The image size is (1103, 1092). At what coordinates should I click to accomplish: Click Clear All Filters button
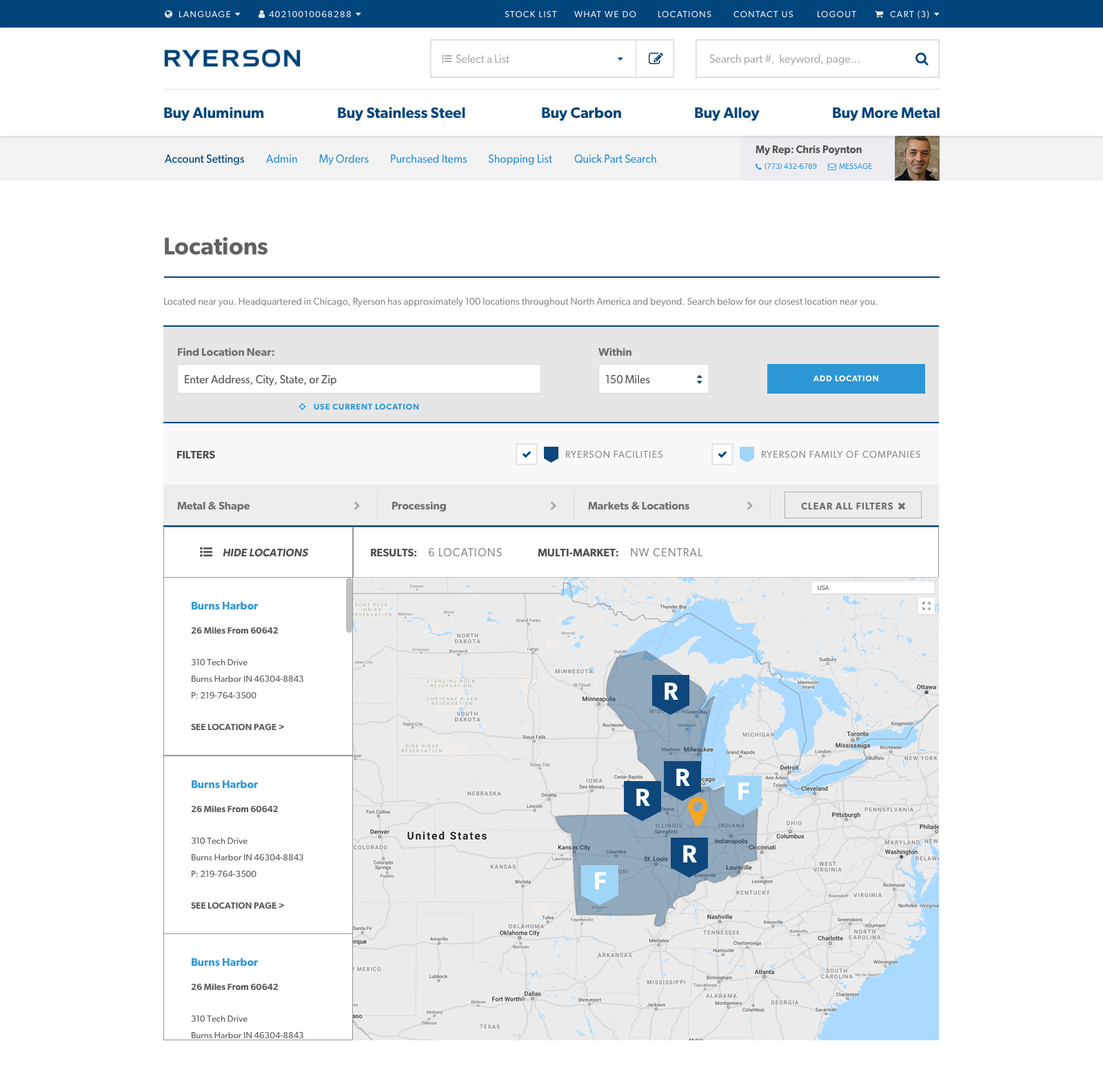pos(853,505)
